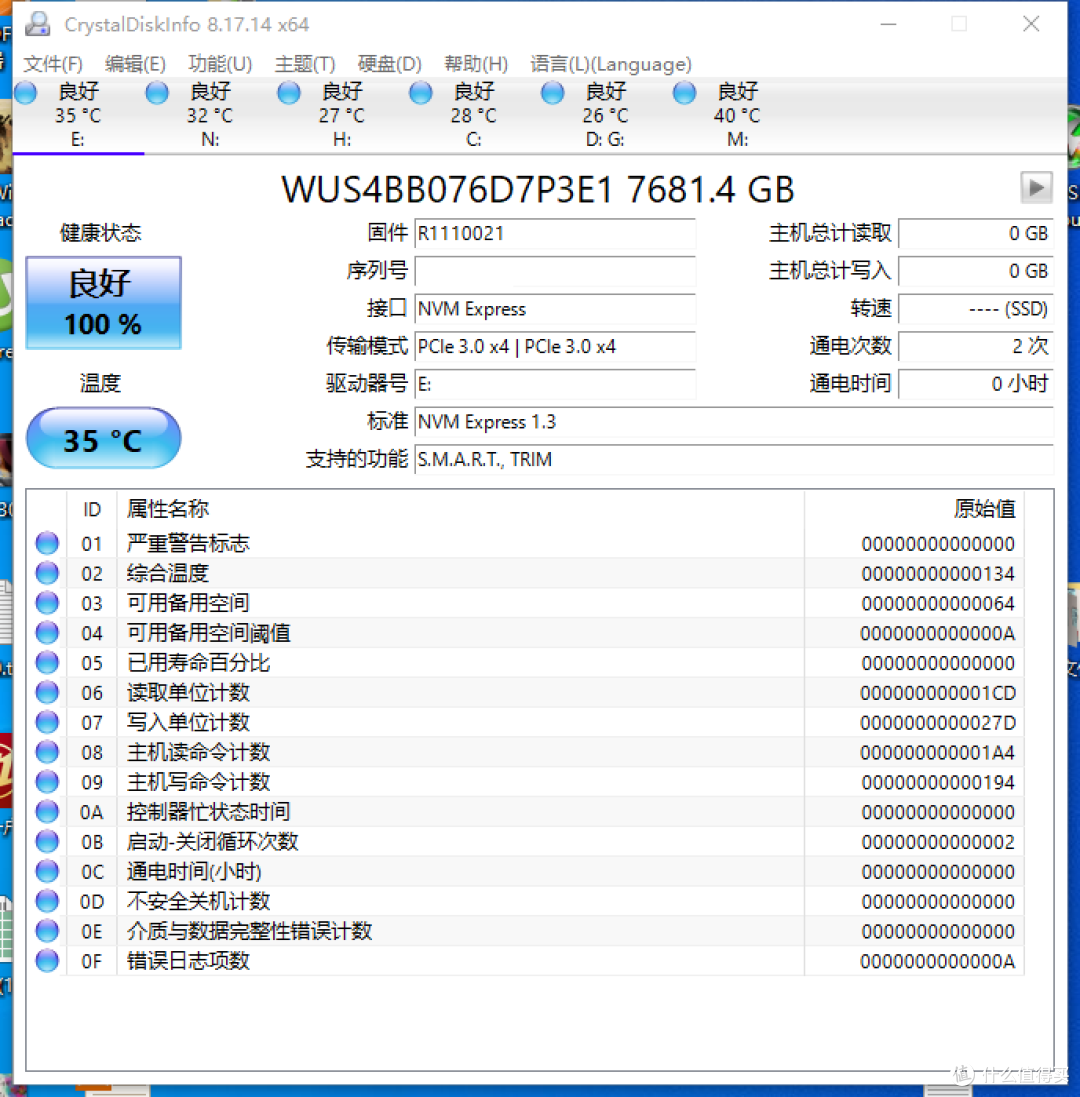Click the CrystalDiskInfo app icon in titlebar
1080x1097 pixels.
37,23
